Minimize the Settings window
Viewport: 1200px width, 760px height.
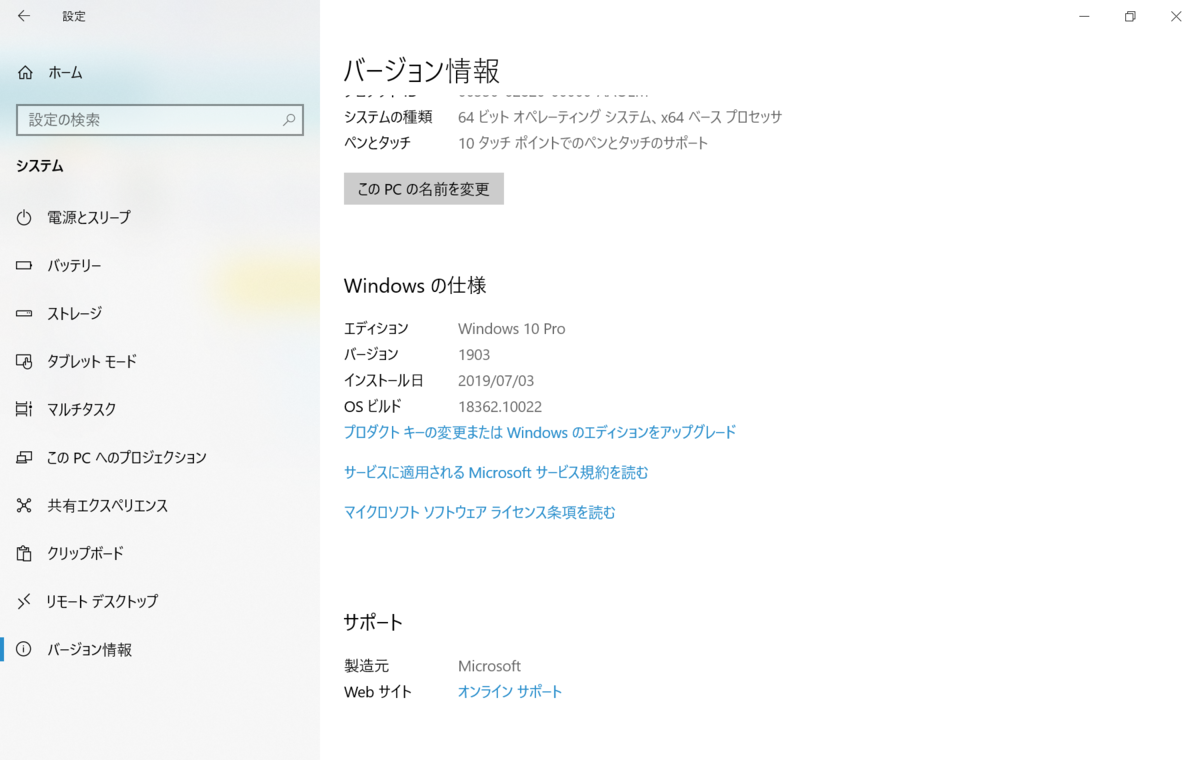click(x=1084, y=16)
